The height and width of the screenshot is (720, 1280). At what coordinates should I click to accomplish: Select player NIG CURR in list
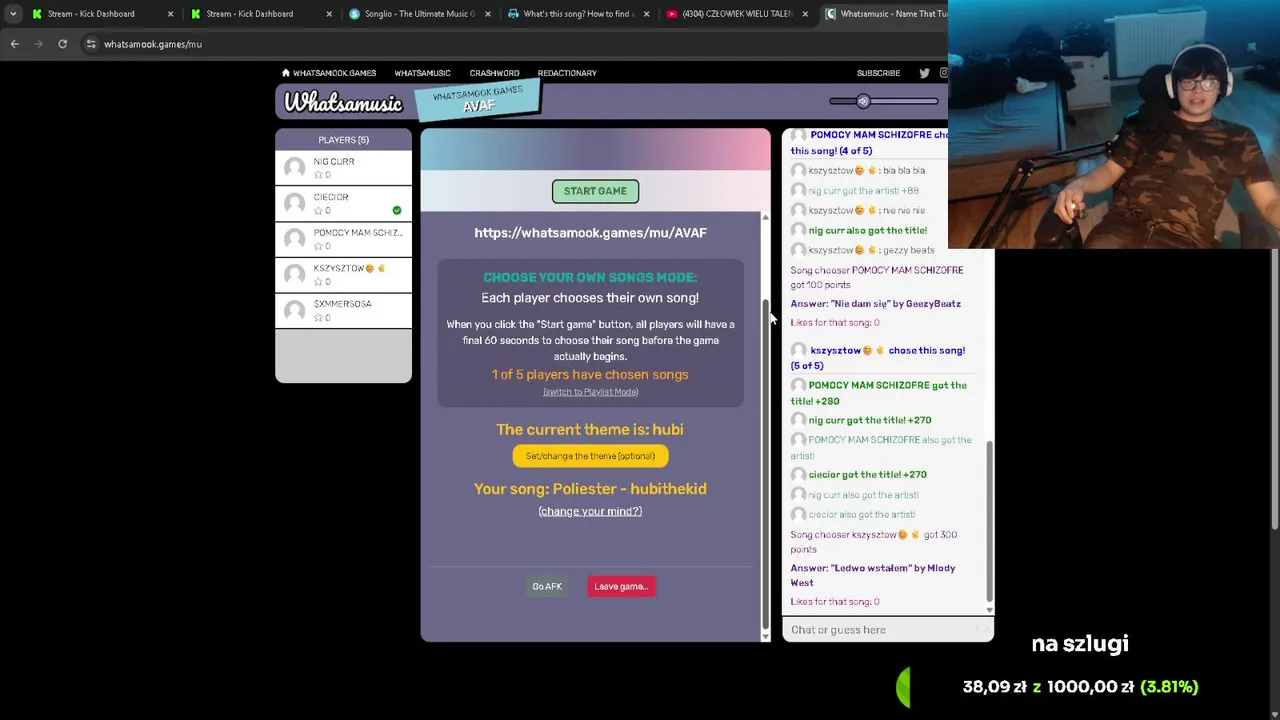pyautogui.click(x=343, y=167)
